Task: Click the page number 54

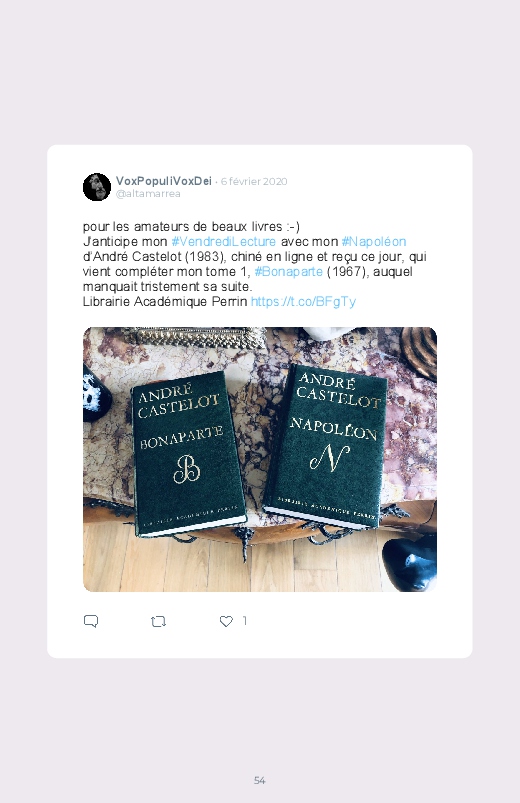Action: [260, 780]
